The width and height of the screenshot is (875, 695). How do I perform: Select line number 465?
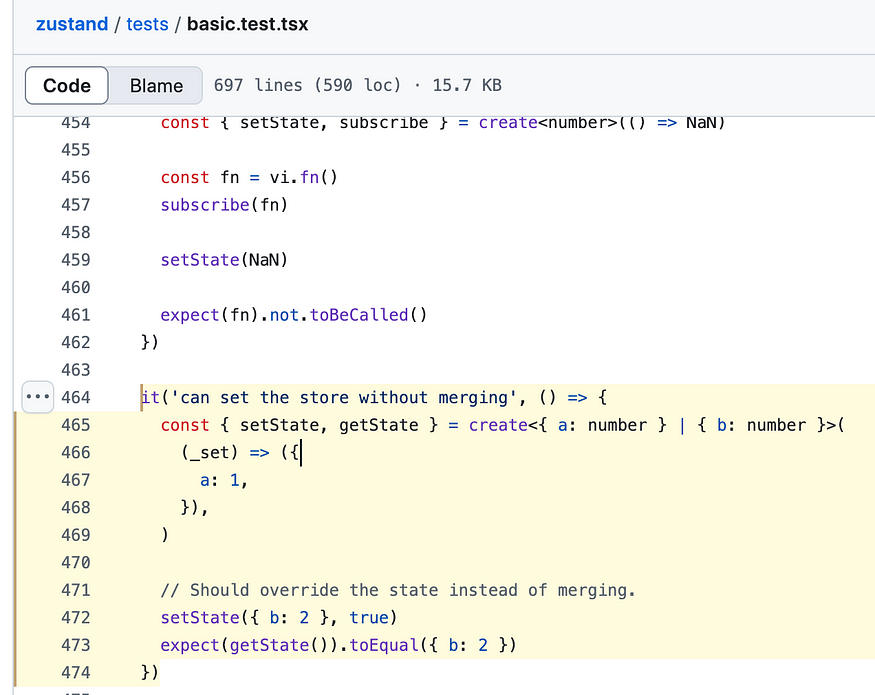pos(75,425)
